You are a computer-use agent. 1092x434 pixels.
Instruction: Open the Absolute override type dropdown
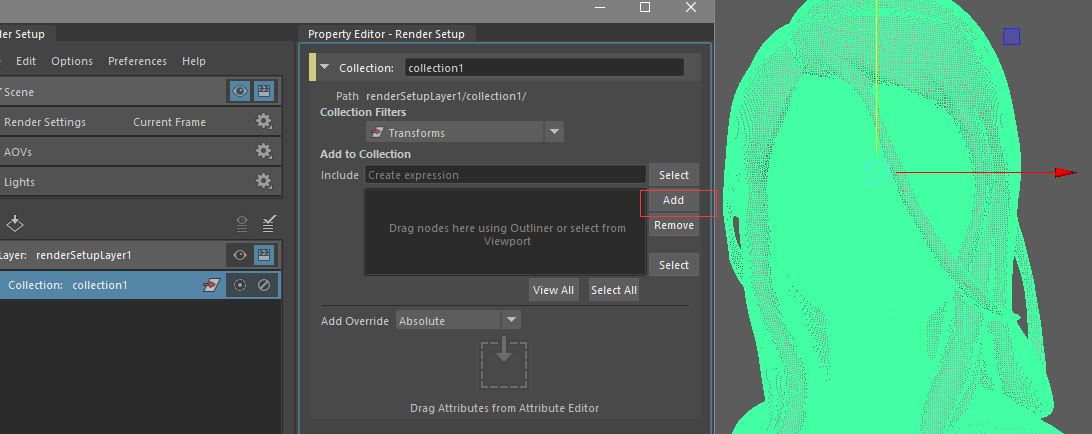pos(511,320)
